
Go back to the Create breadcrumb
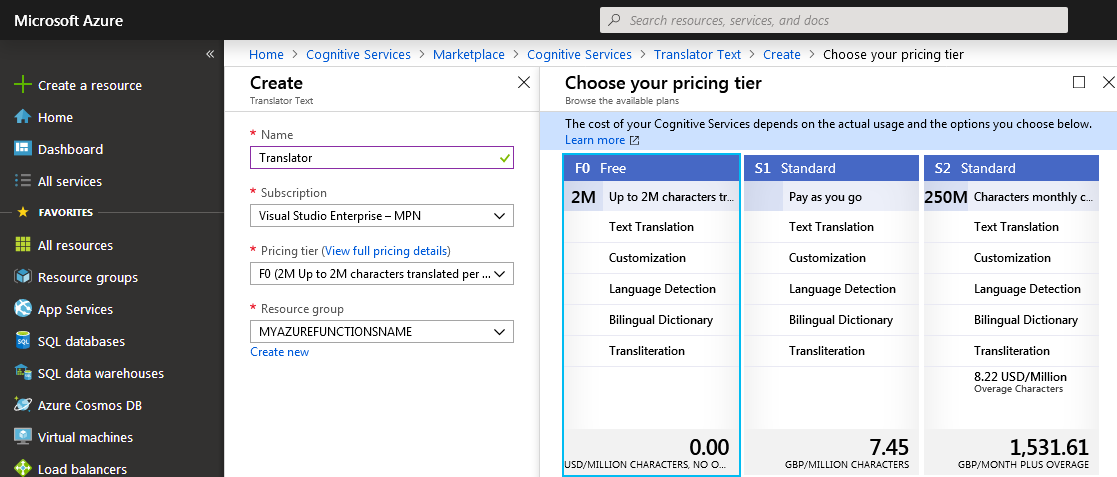tap(781, 54)
